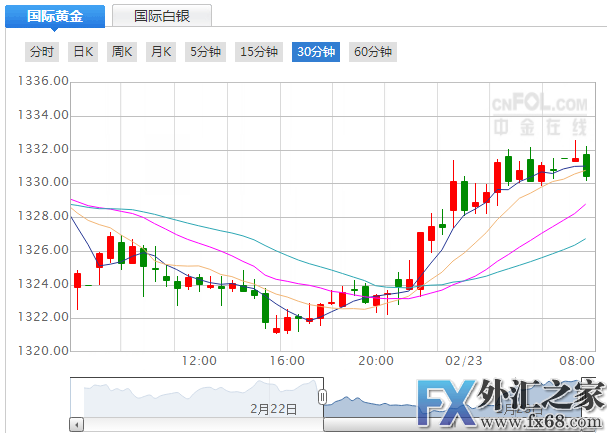The height and width of the screenshot is (433, 607).
Task: Select the 5分钟 chart interval
Action: tap(205, 52)
